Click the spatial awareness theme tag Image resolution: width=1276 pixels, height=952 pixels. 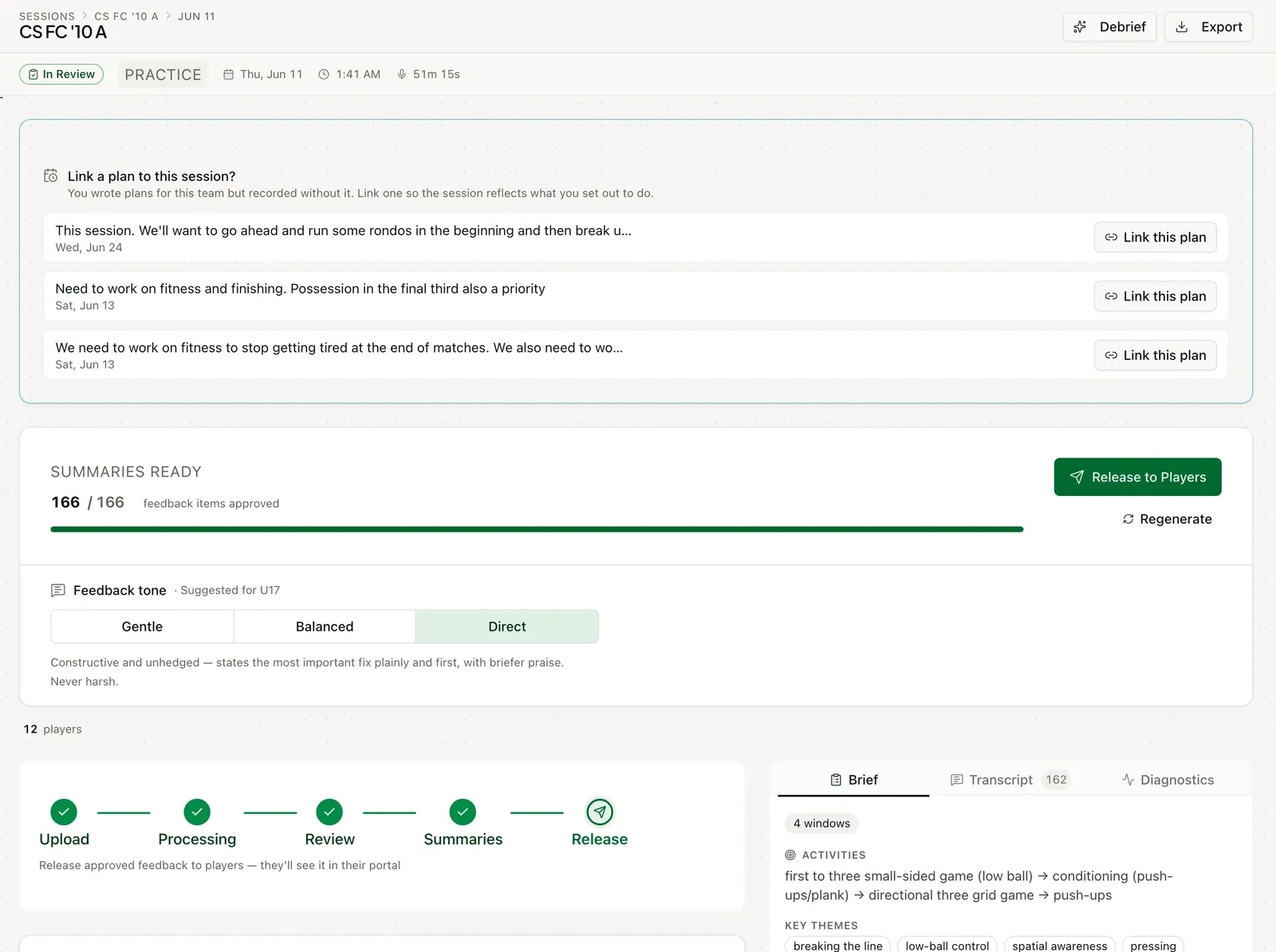1060,946
